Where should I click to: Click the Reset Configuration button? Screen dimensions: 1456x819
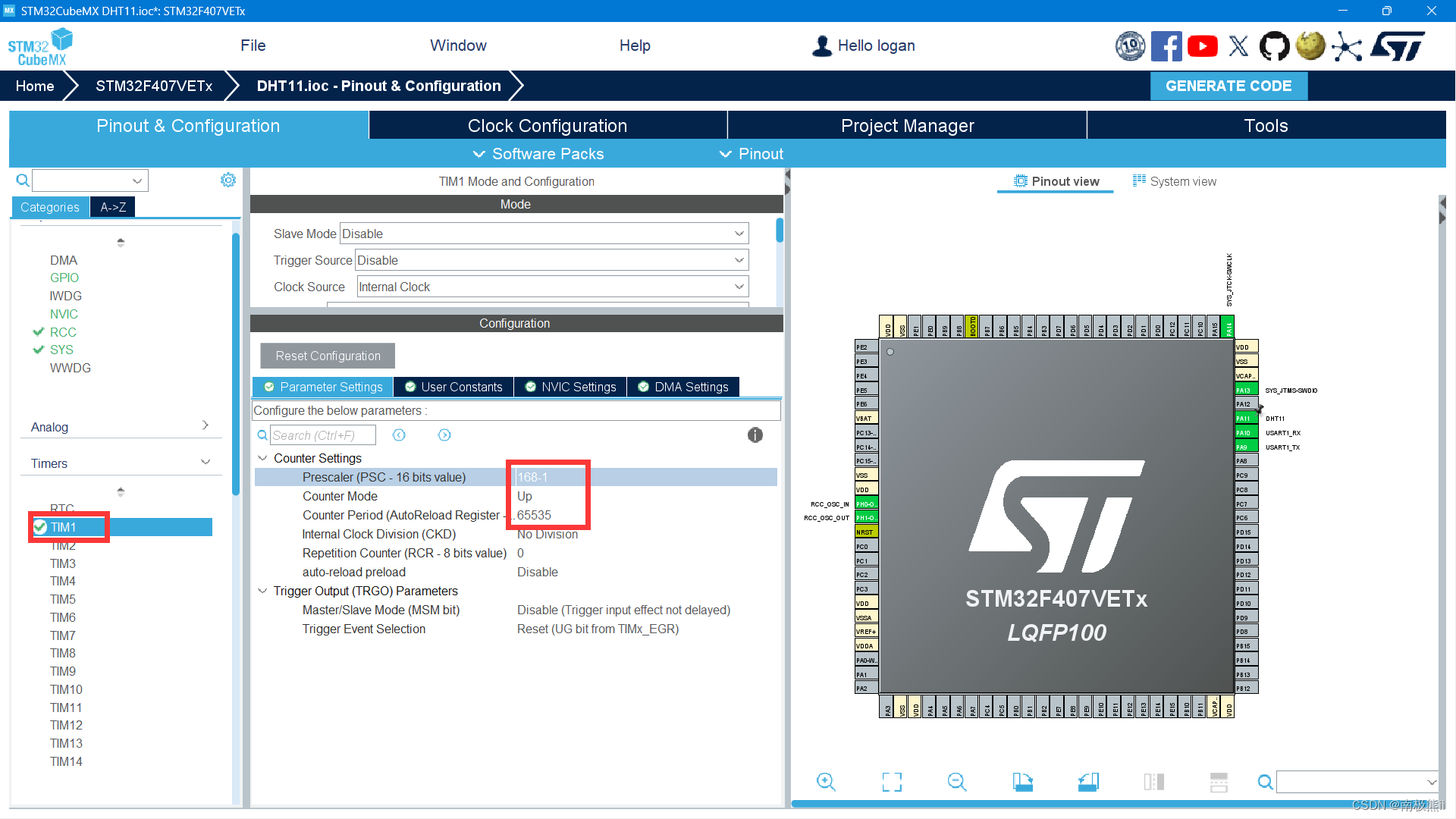coord(328,356)
